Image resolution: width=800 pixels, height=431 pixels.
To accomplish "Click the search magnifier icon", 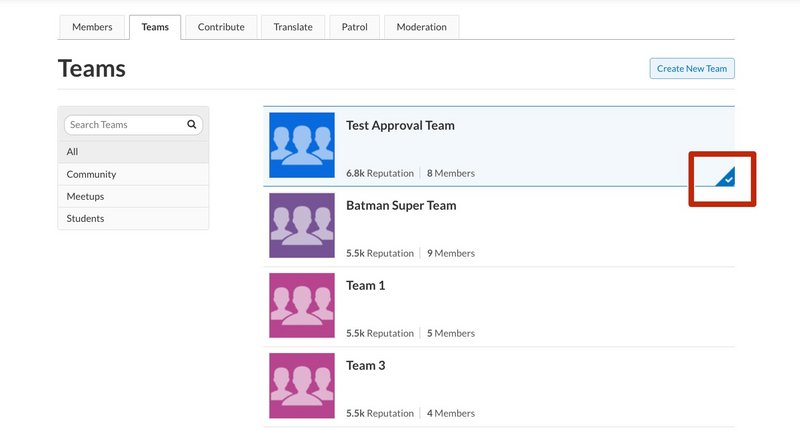I will 191,125.
